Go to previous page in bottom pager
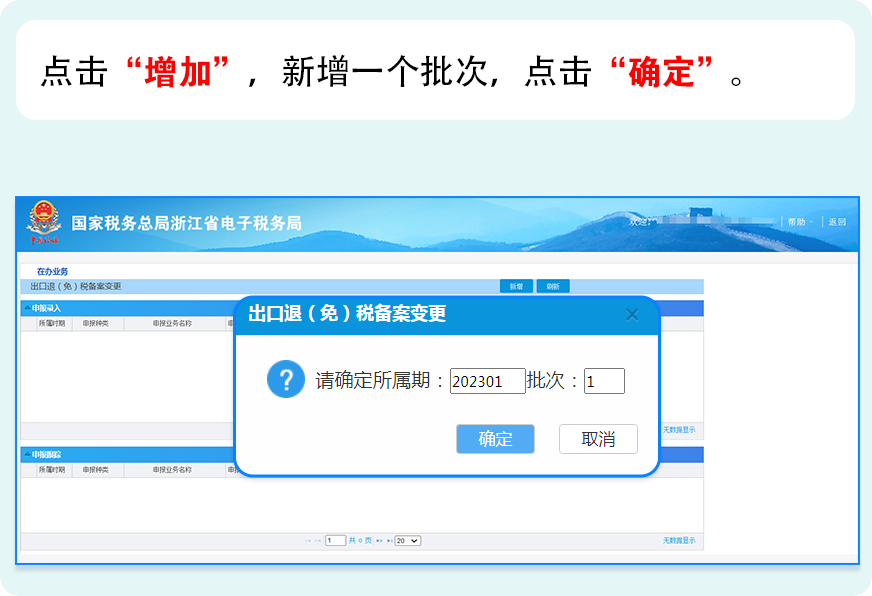Image resolution: width=872 pixels, height=596 pixels. point(318,540)
